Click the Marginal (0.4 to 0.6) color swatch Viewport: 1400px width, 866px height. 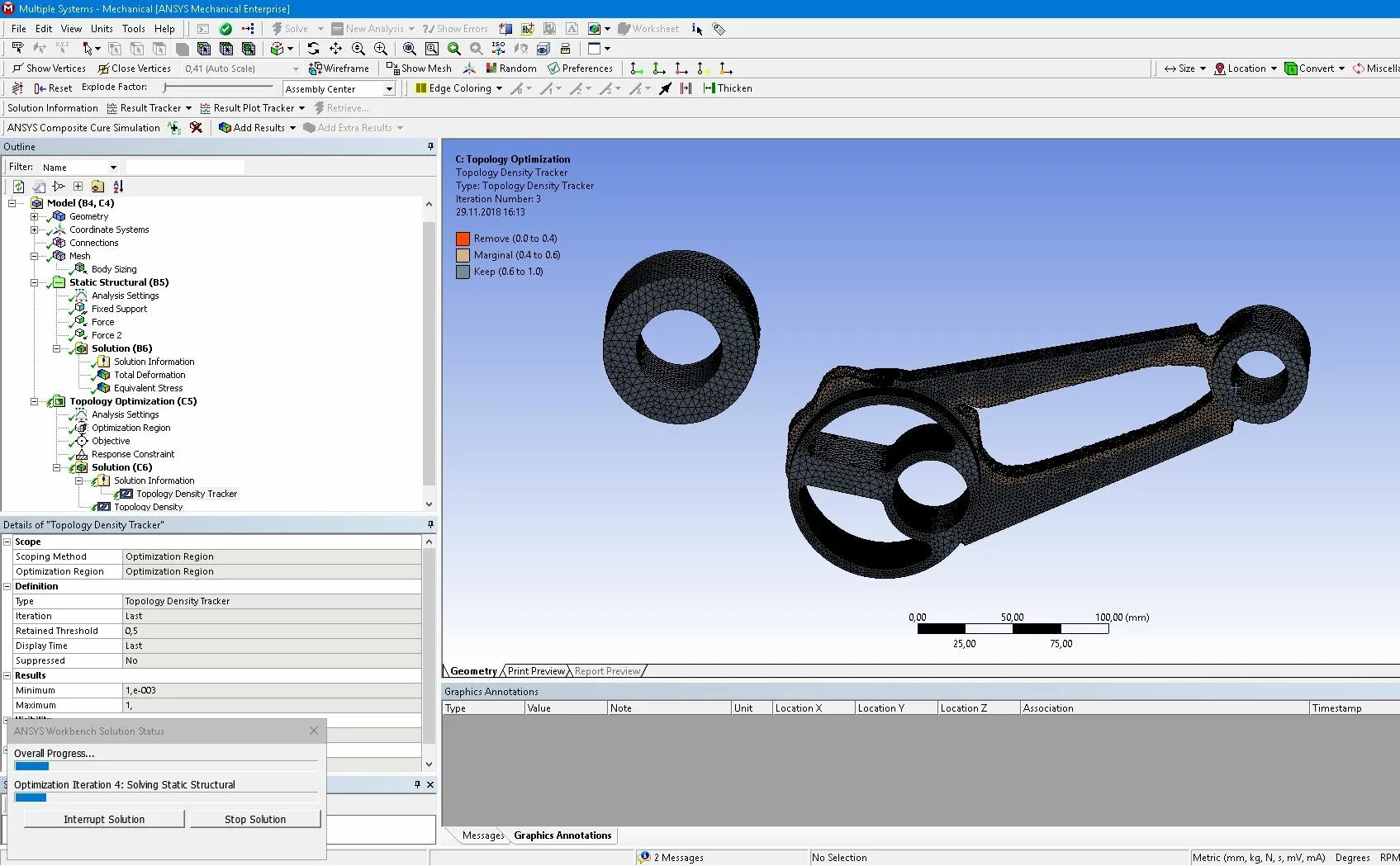(463, 255)
